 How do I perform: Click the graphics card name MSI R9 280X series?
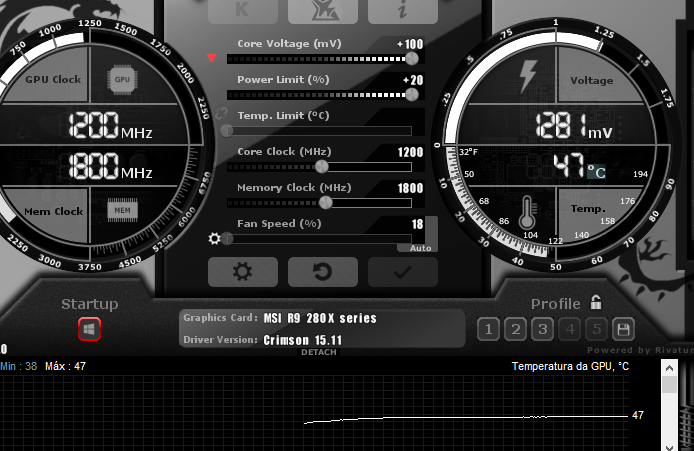pos(320,318)
